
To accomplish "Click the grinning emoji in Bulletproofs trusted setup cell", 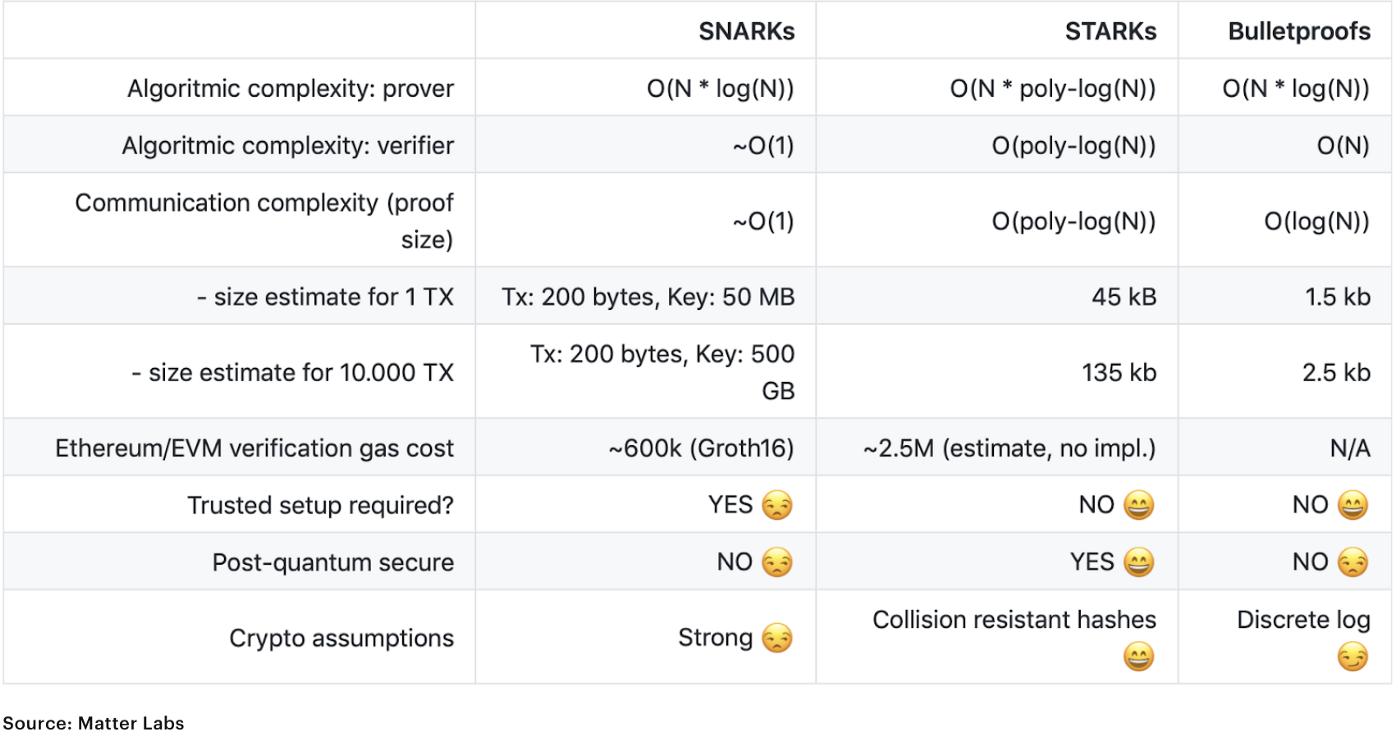I will (x=1352, y=506).
